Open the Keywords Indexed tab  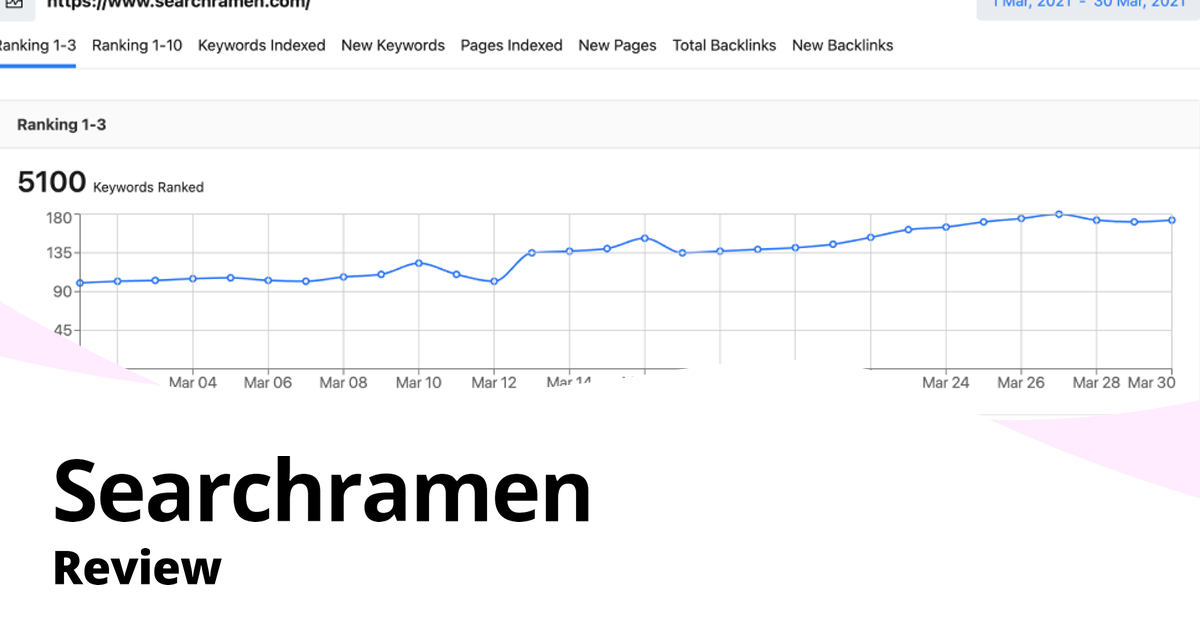[261, 45]
